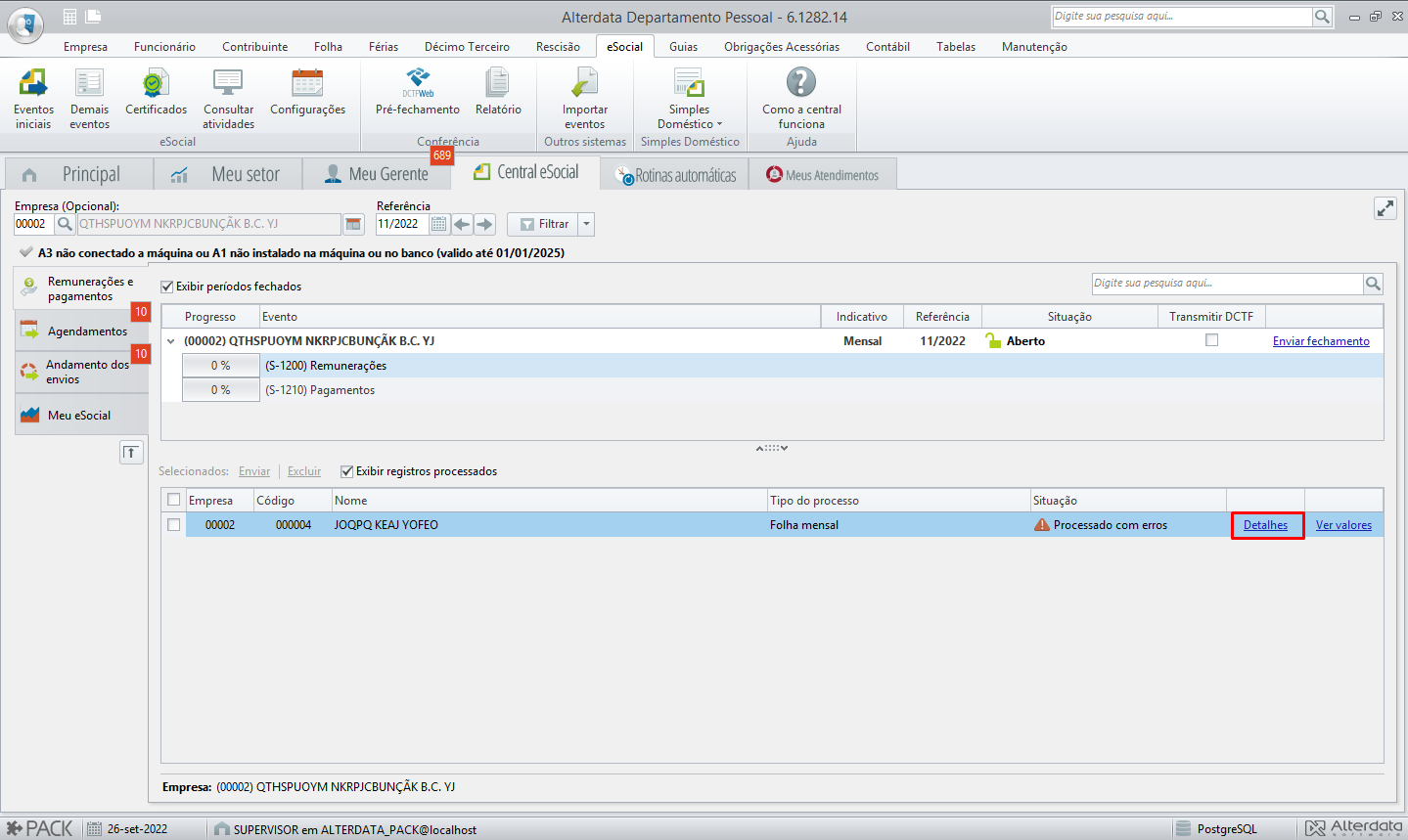Click the application orb menu button
The height and width of the screenshot is (840, 1408).
click(25, 23)
